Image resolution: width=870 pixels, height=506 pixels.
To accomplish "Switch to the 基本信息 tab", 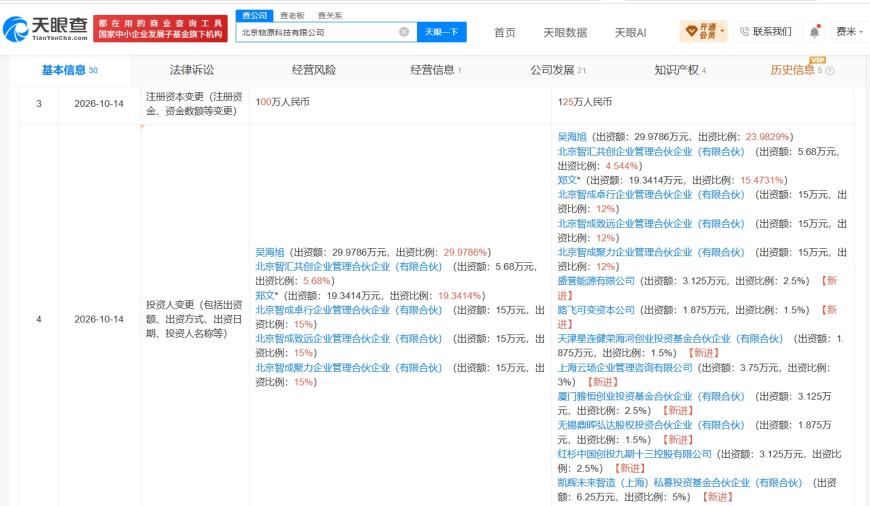I will tap(69, 70).
